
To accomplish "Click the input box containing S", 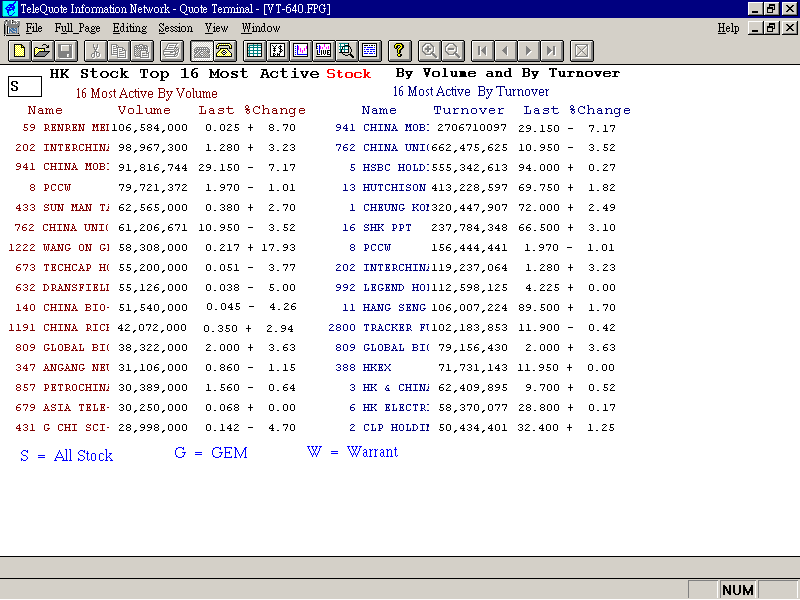I will 24,86.
